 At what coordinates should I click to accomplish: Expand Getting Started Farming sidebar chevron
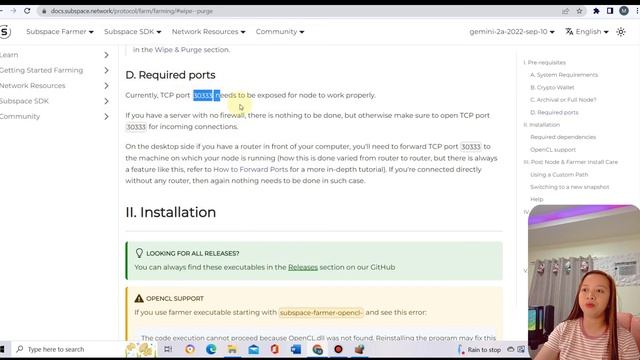click(106, 70)
